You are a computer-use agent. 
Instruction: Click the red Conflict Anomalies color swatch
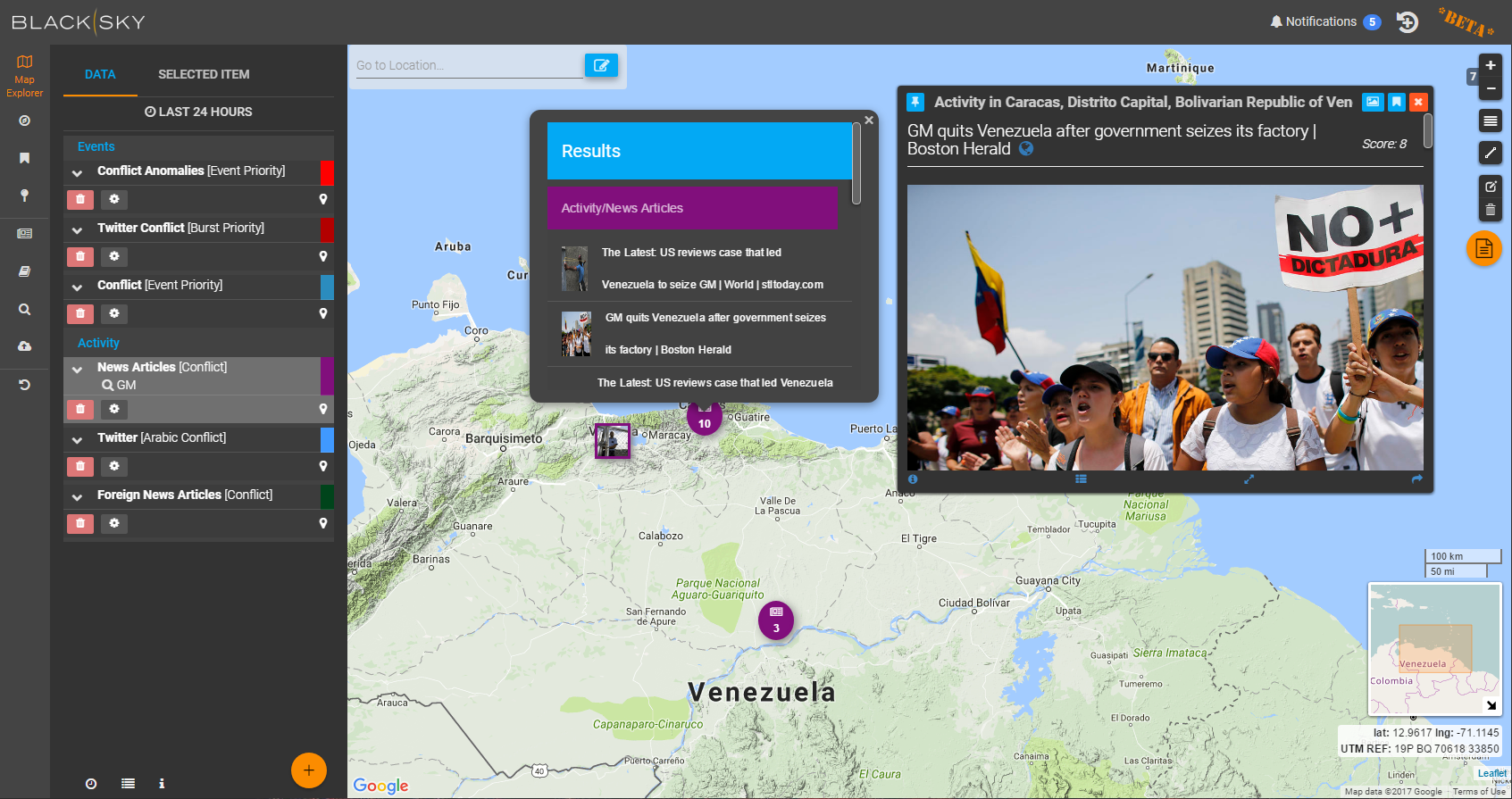coord(327,171)
